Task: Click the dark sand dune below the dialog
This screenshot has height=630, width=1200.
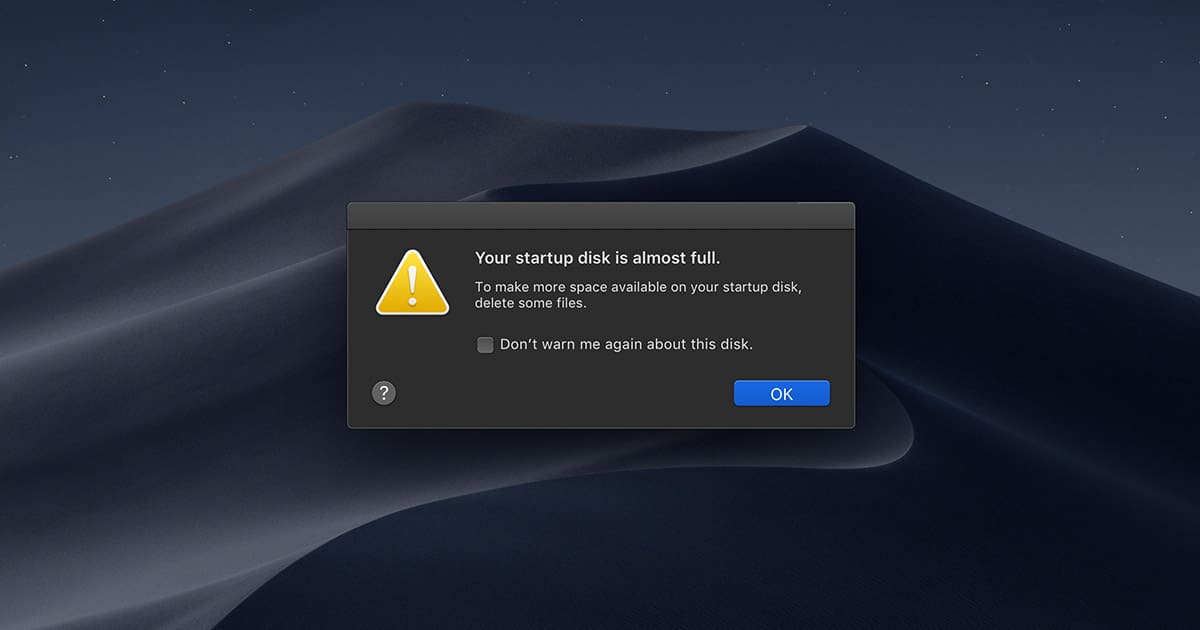Action: pos(600,530)
